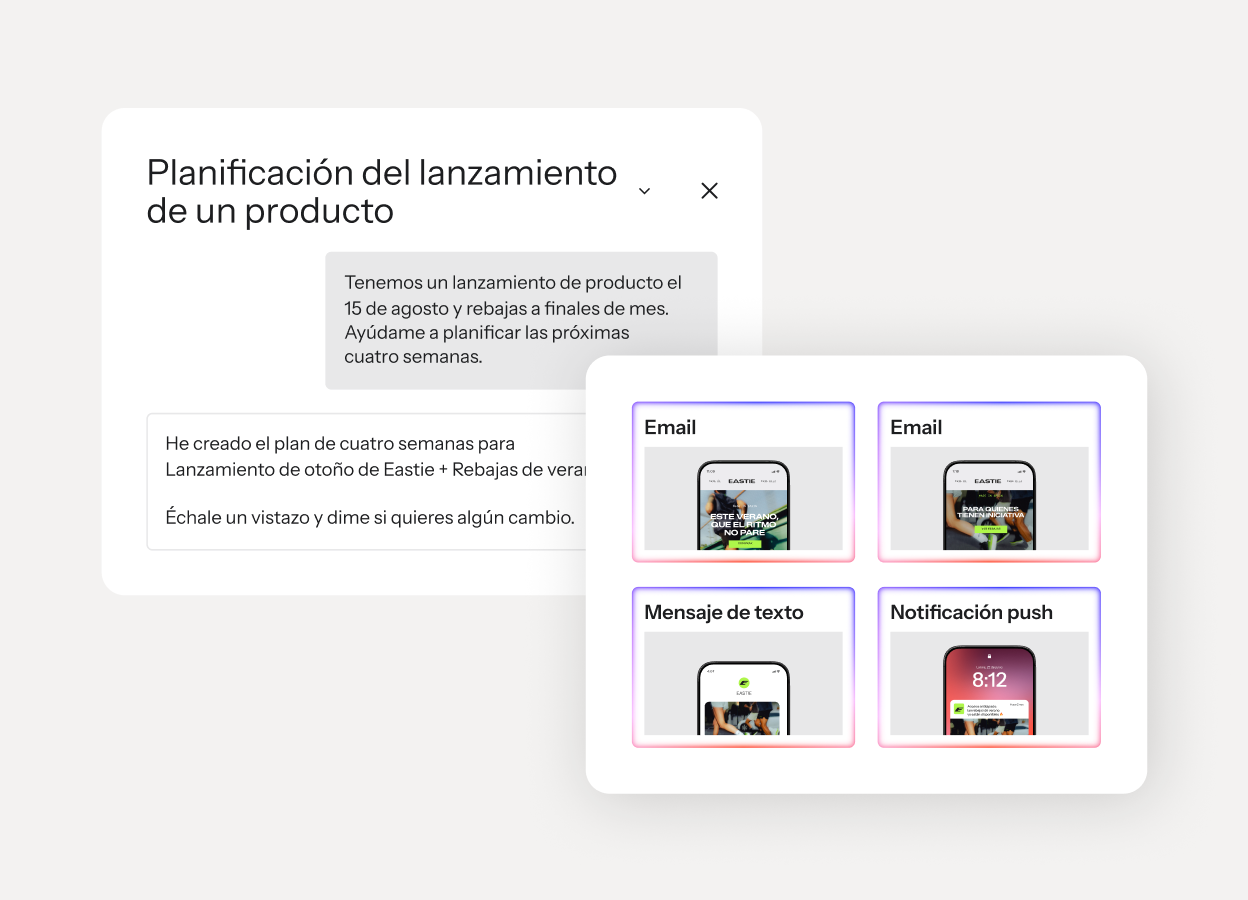Click the heading 'Planificación del lanzamiento de un producto'
Screen dimensions: 1248x900
tap(382, 192)
